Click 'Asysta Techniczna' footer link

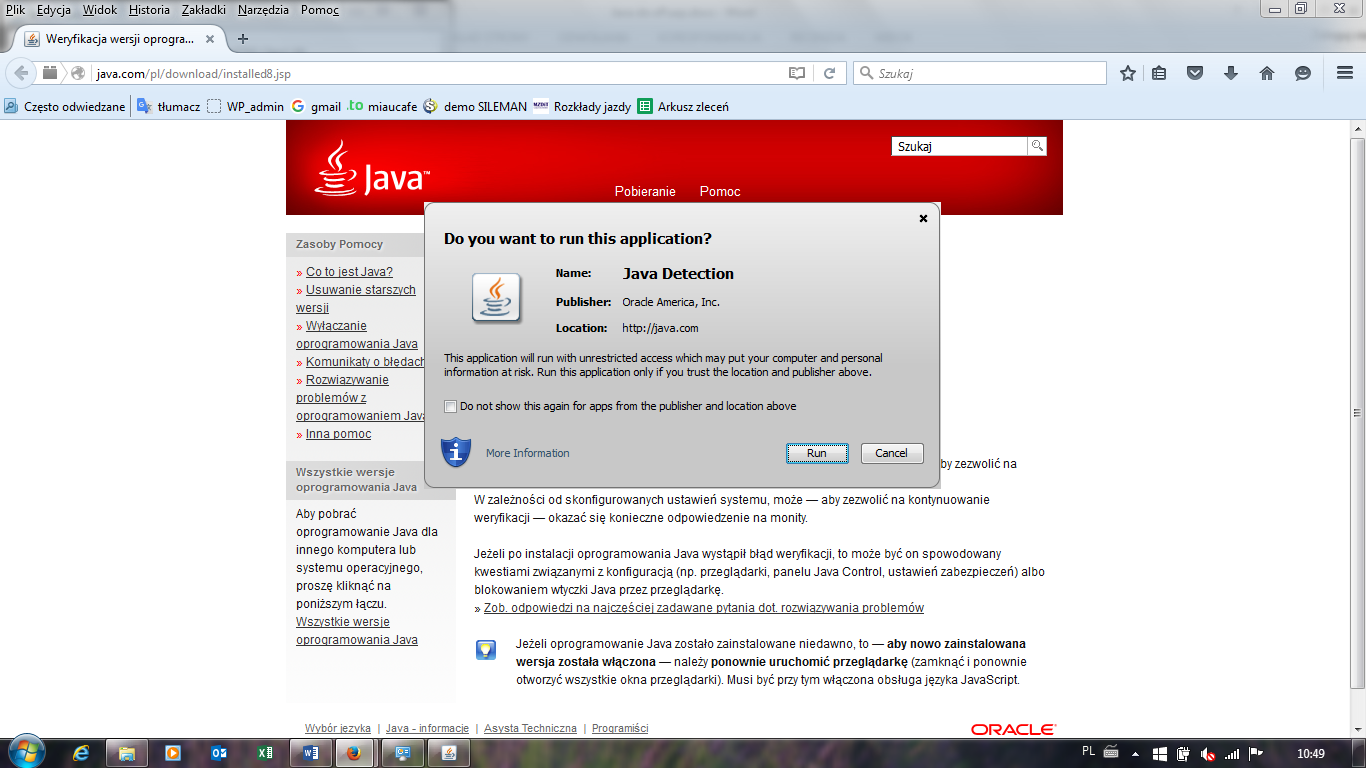click(530, 728)
